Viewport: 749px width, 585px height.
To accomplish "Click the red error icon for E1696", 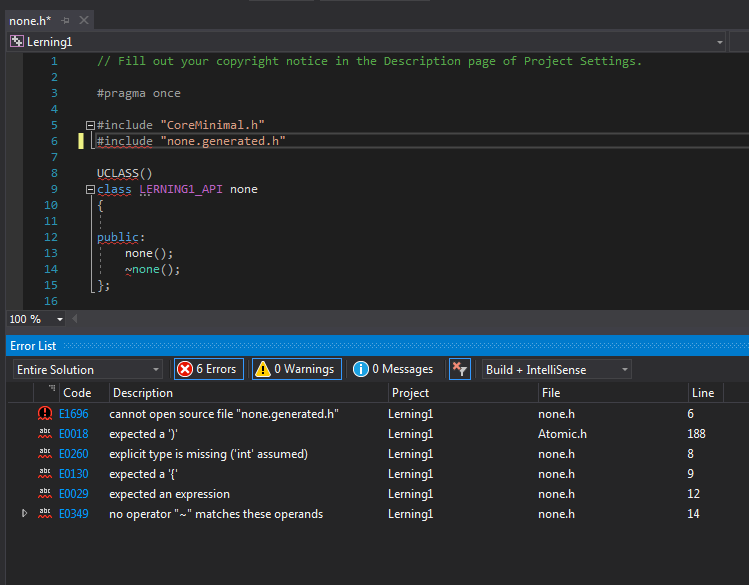I will pyautogui.click(x=44, y=414).
